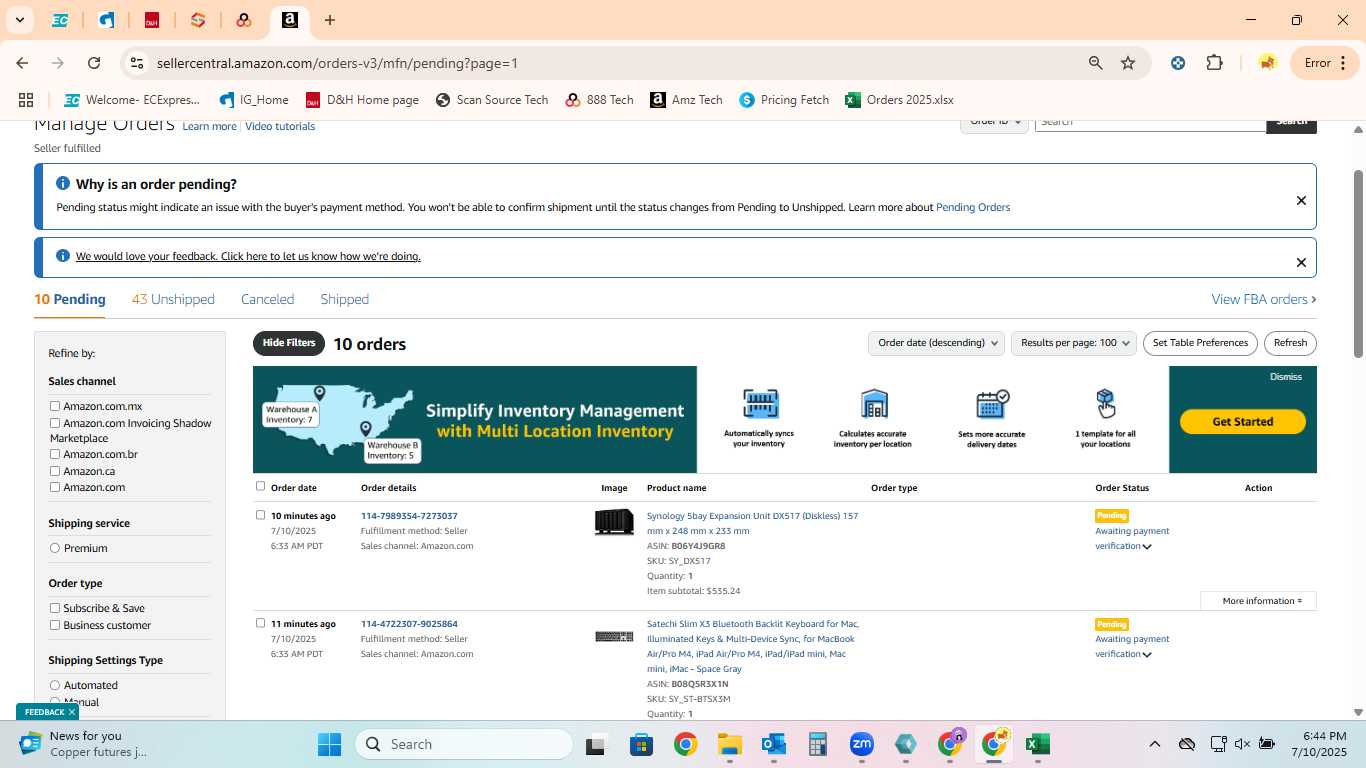Viewport: 1366px width, 768px height.
Task: Open the Satechi Slim X3 keyboard product link
Action: (752, 646)
